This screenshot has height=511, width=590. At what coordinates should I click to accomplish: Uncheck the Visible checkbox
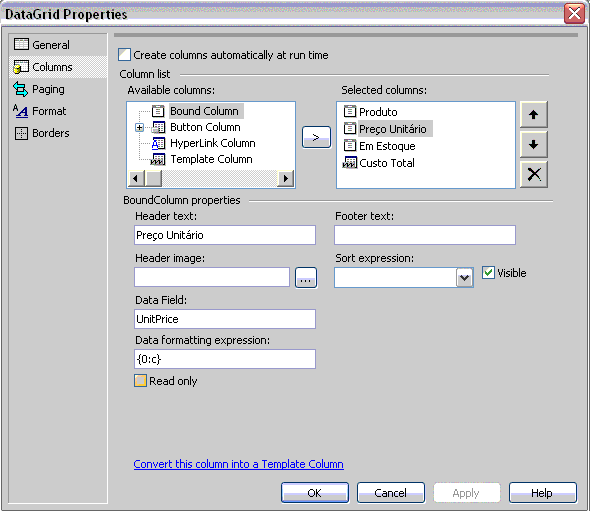pos(488,272)
